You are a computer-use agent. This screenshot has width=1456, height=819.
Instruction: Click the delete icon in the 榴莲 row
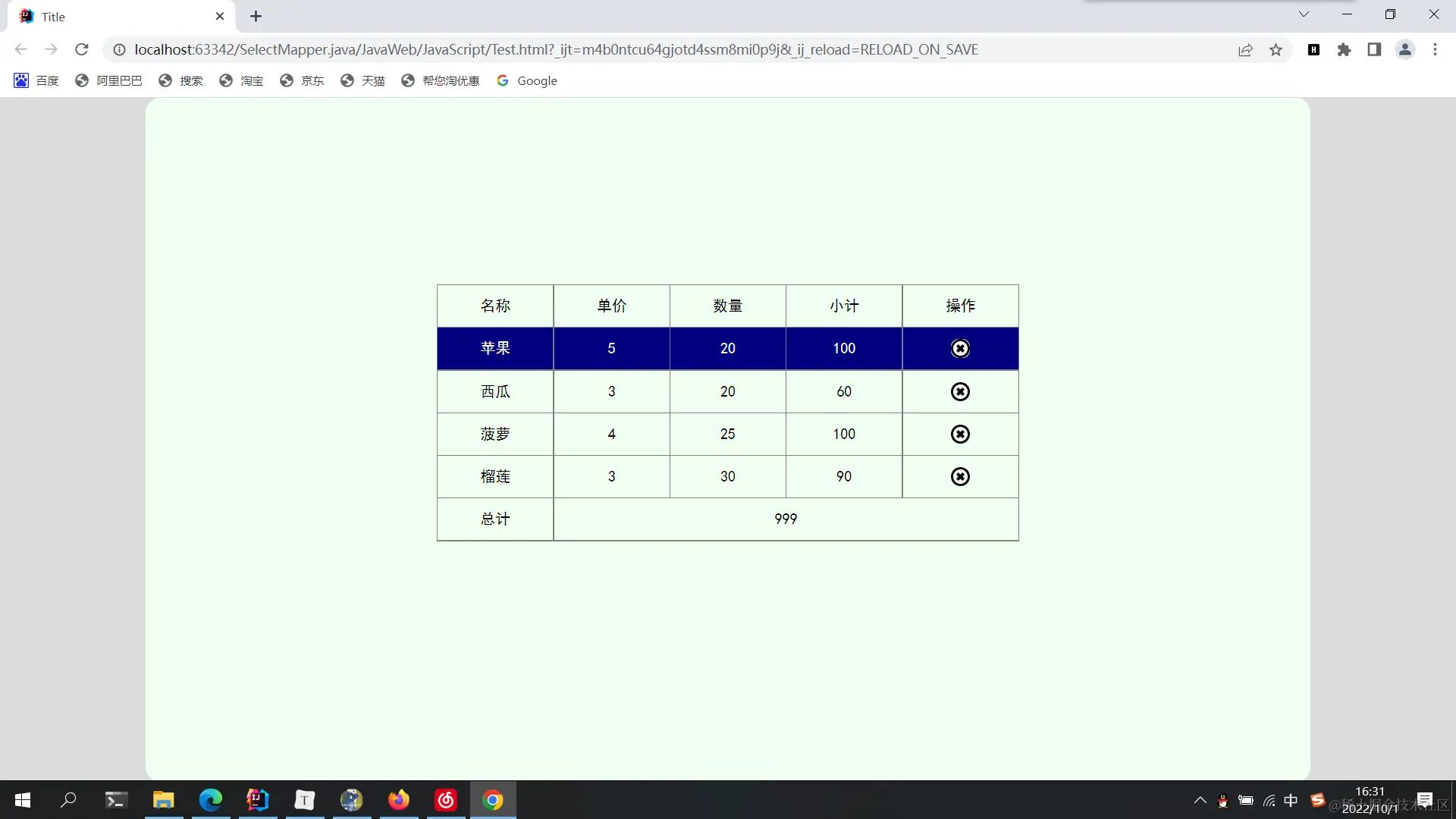click(960, 476)
